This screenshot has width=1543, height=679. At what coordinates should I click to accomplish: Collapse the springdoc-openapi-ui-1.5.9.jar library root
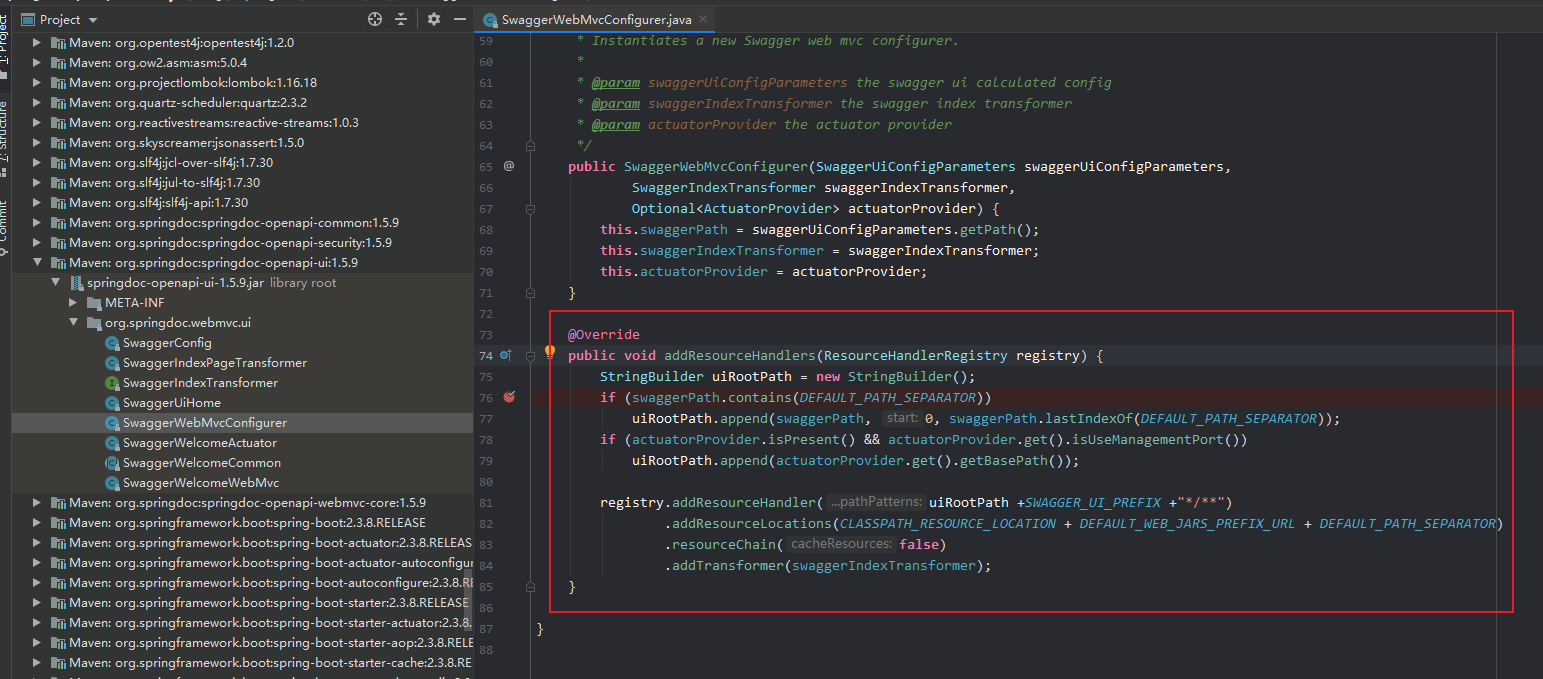tap(56, 283)
